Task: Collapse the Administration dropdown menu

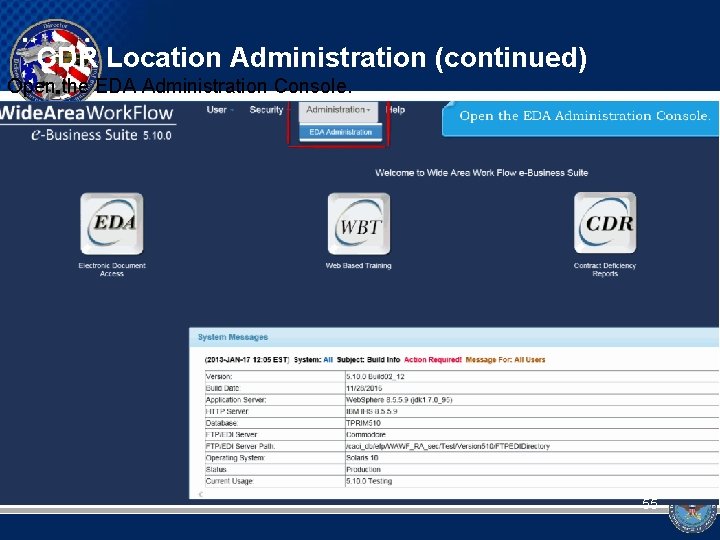Action: [338, 110]
